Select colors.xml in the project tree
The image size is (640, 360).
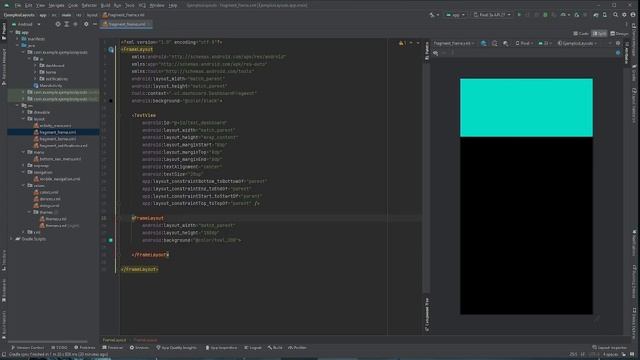point(46,192)
